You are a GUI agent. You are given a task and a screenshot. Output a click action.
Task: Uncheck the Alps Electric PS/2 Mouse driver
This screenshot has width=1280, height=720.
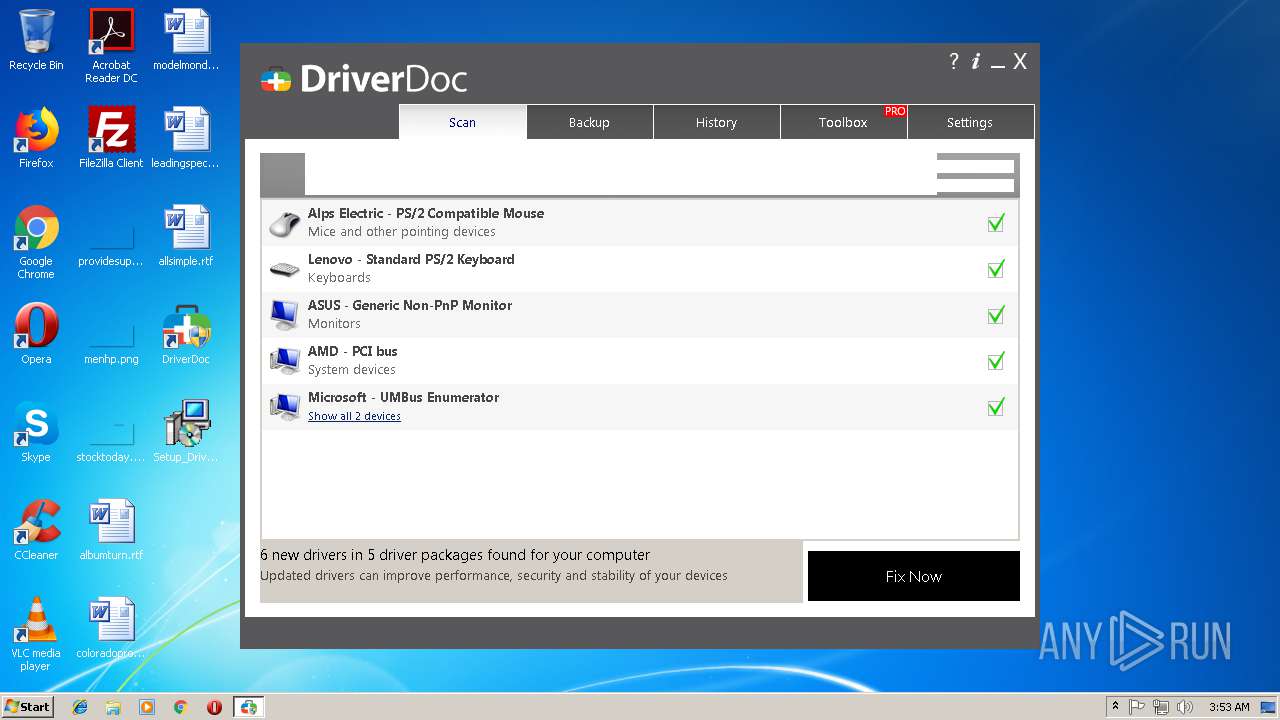[996, 223]
